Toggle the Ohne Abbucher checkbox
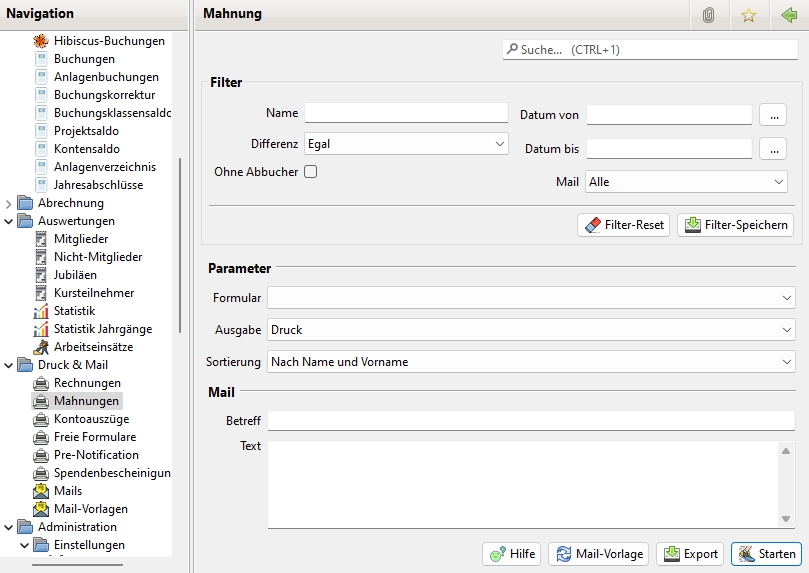 [x=311, y=172]
